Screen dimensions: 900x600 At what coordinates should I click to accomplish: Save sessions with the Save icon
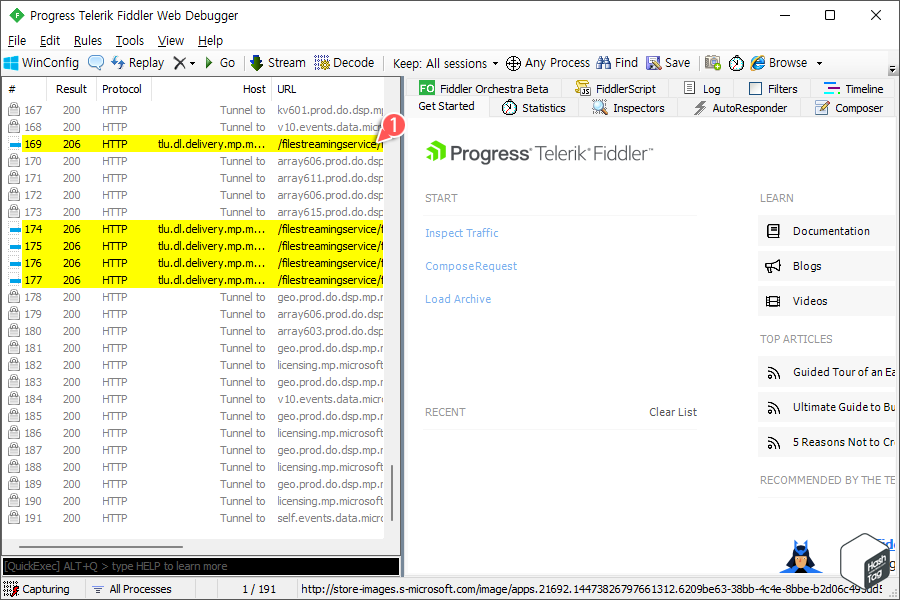[668, 63]
